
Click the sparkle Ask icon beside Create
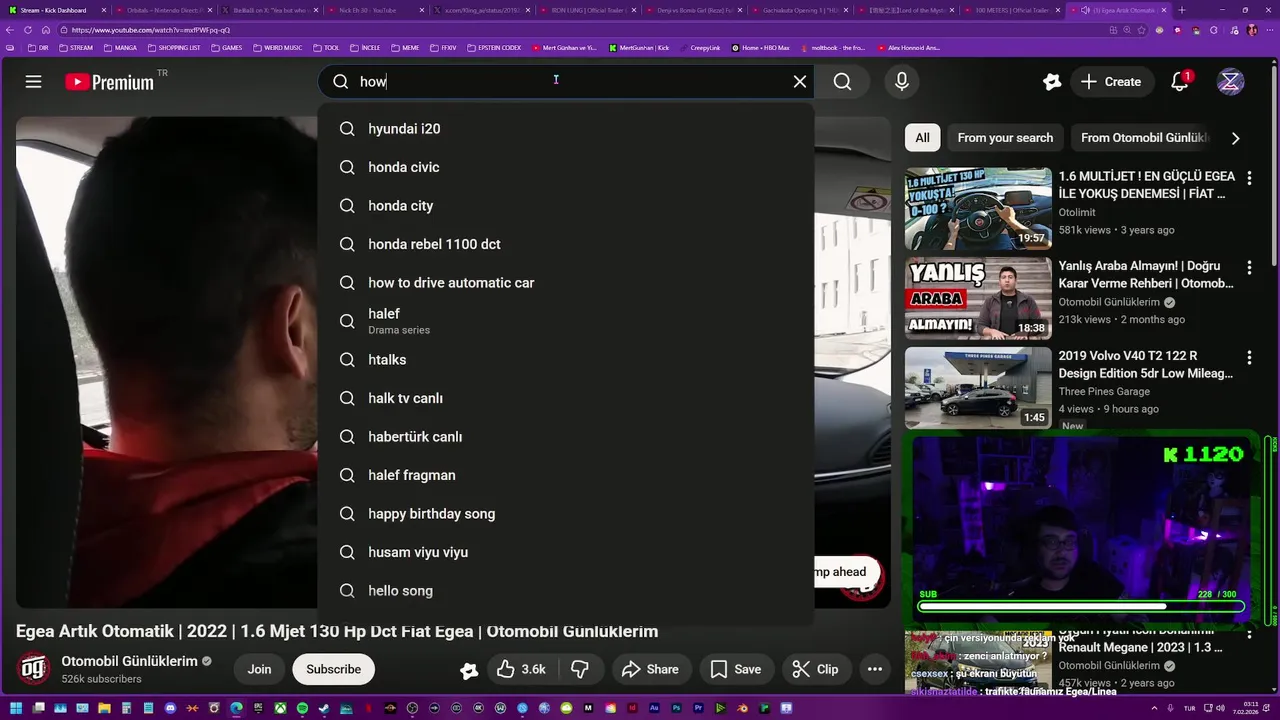click(1051, 82)
